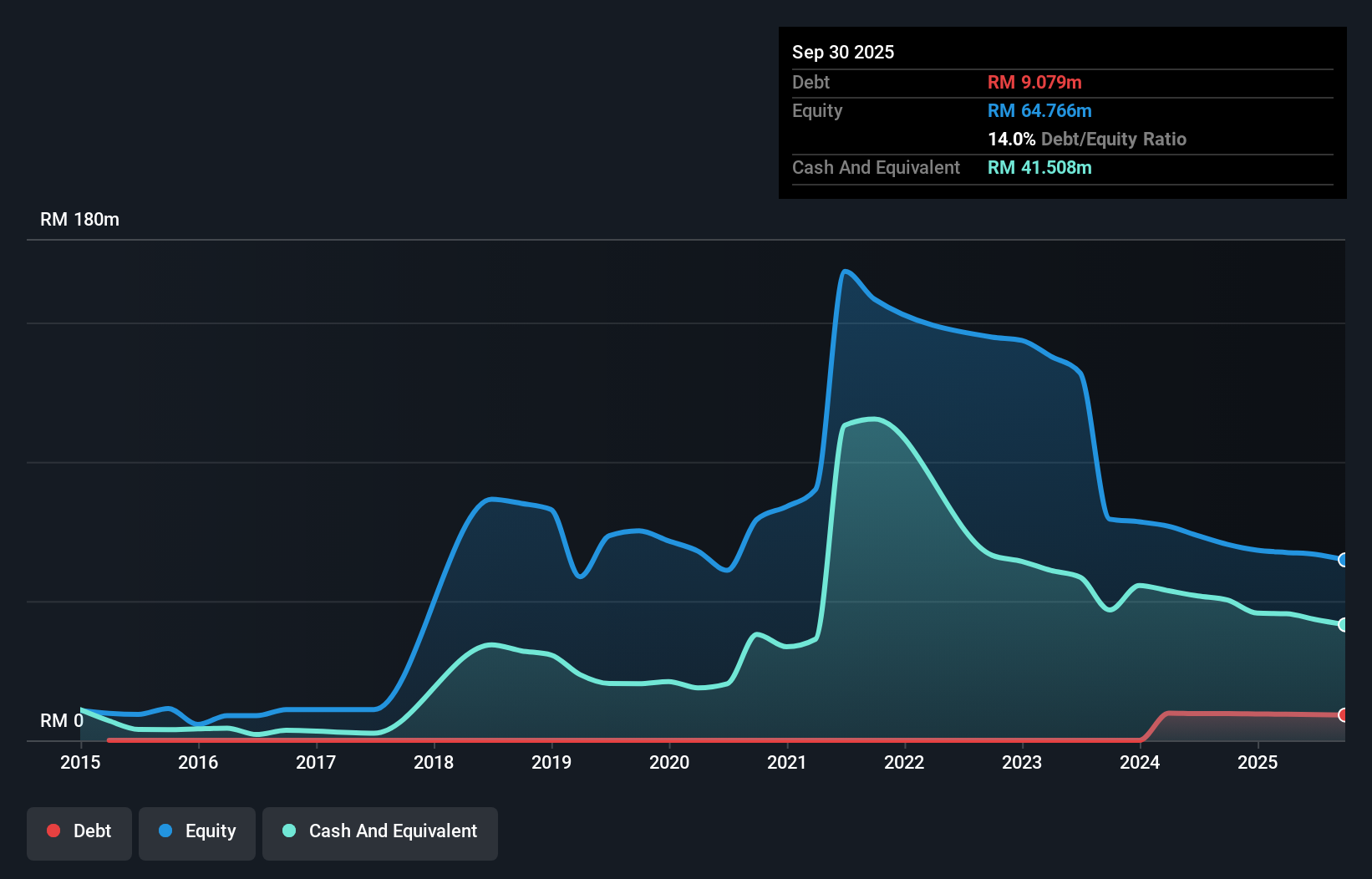Click the blue Equity legend dot icon
Image resolution: width=1372 pixels, height=879 pixels.
pos(166,831)
